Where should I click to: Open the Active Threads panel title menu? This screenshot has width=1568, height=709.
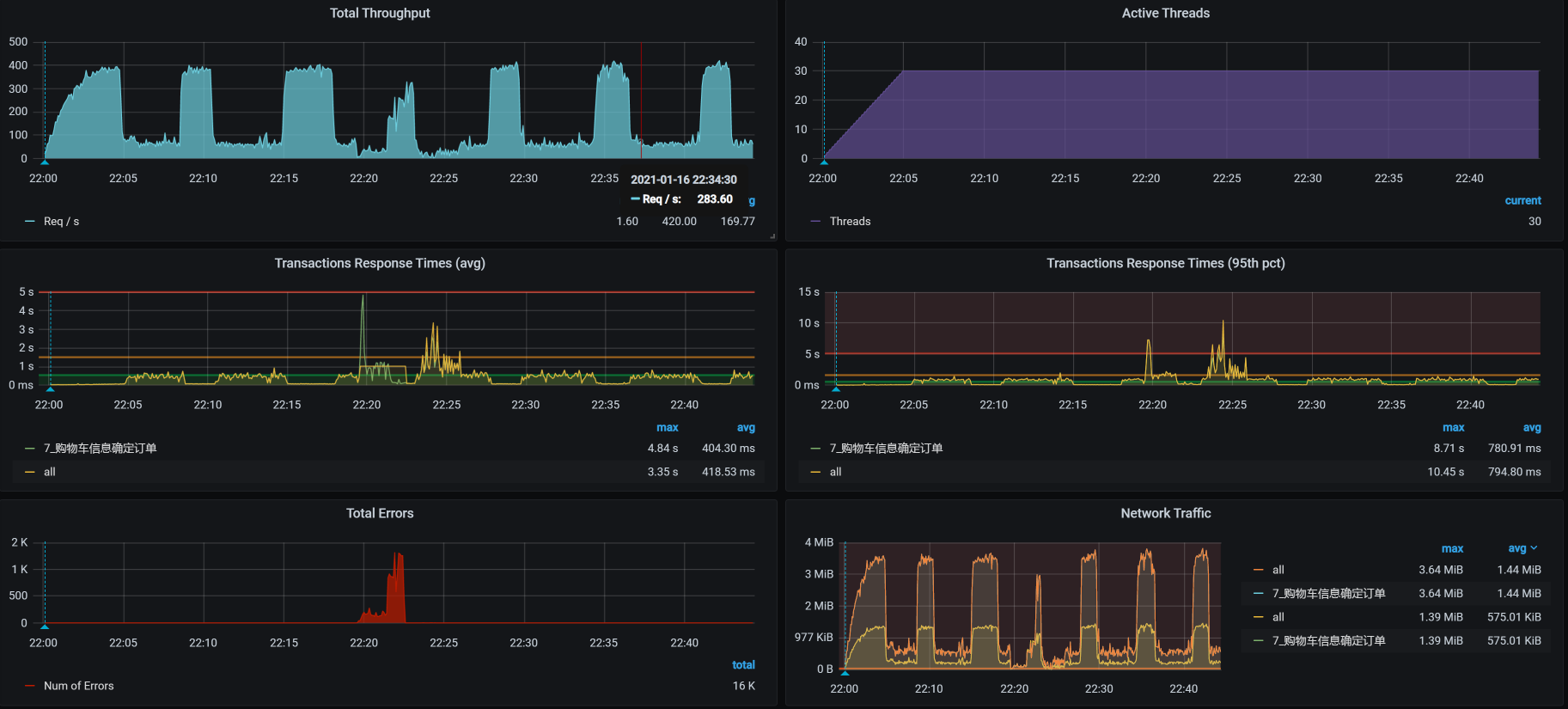tap(1165, 13)
